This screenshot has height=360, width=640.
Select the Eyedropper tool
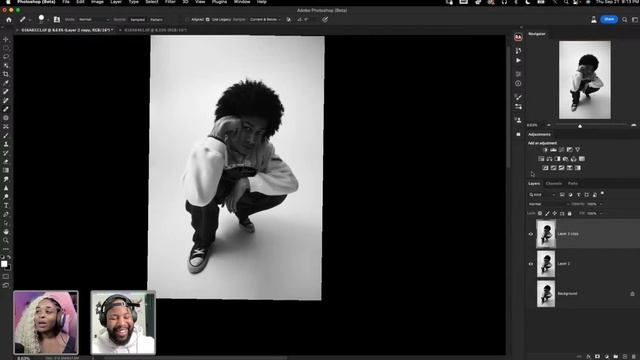tap(6, 83)
